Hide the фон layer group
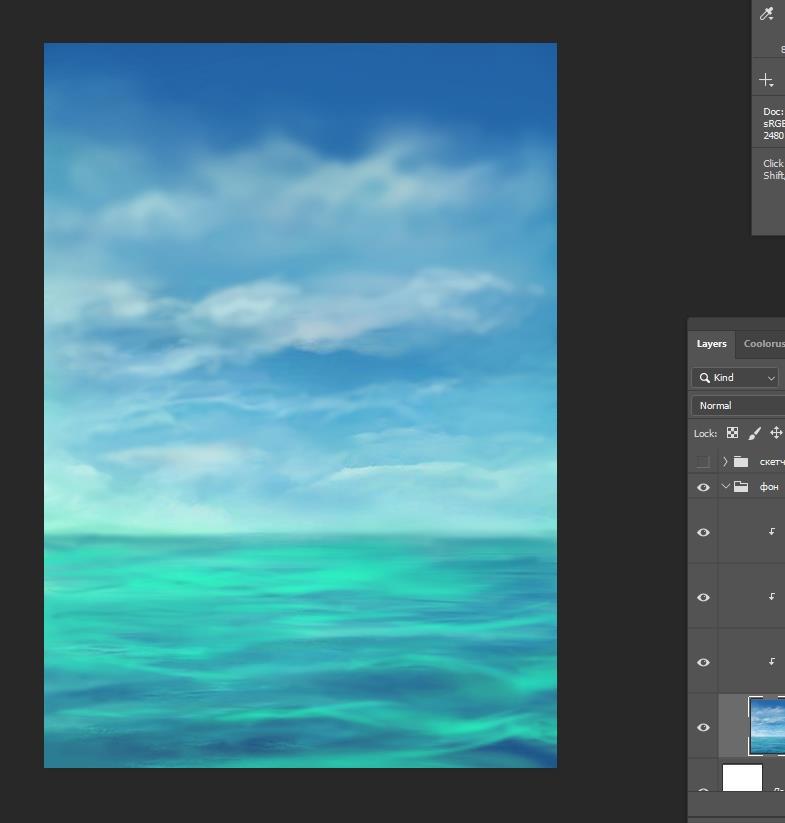Screen dimensions: 785x823 point(703,487)
